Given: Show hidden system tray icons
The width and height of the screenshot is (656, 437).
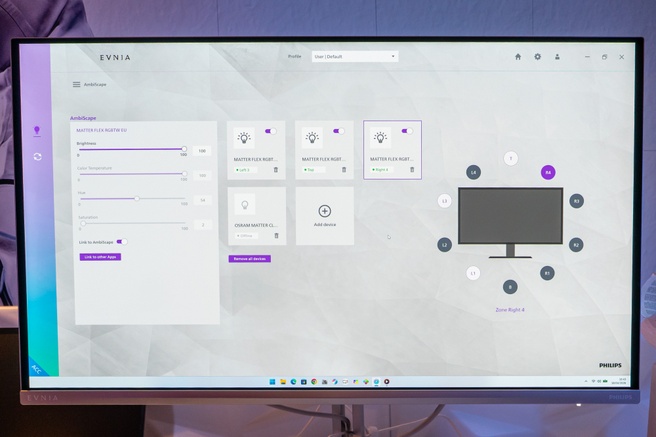Looking at the screenshot, I should tap(586, 381).
